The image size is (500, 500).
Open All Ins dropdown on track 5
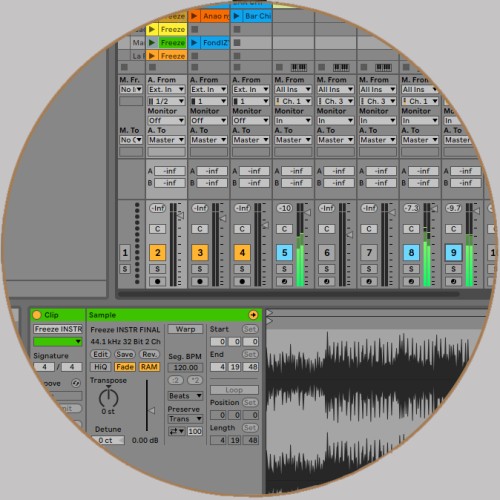tap(293, 89)
